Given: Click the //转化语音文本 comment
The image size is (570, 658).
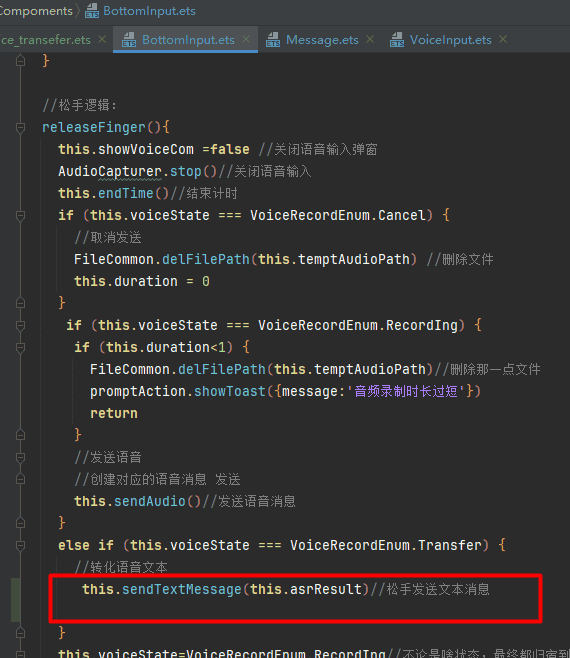Looking at the screenshot, I should [121, 567].
